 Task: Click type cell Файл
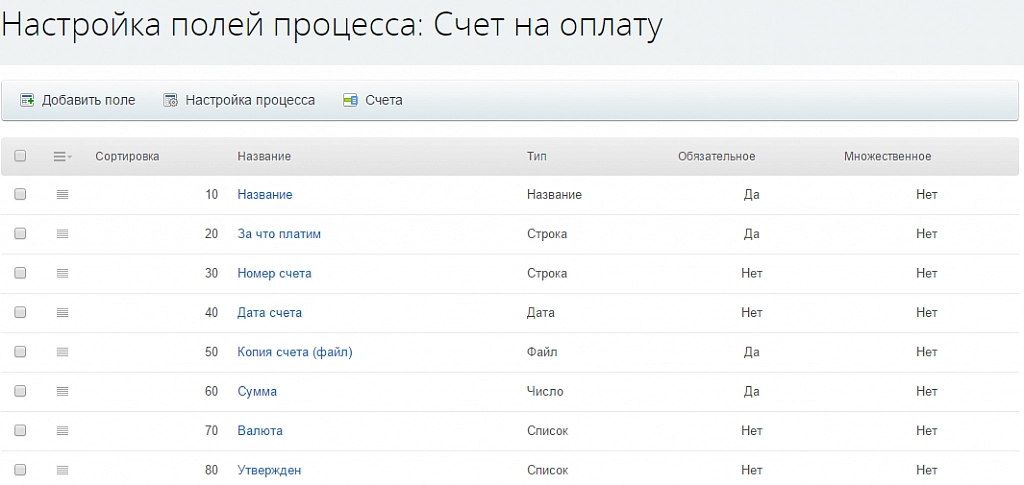(x=542, y=352)
